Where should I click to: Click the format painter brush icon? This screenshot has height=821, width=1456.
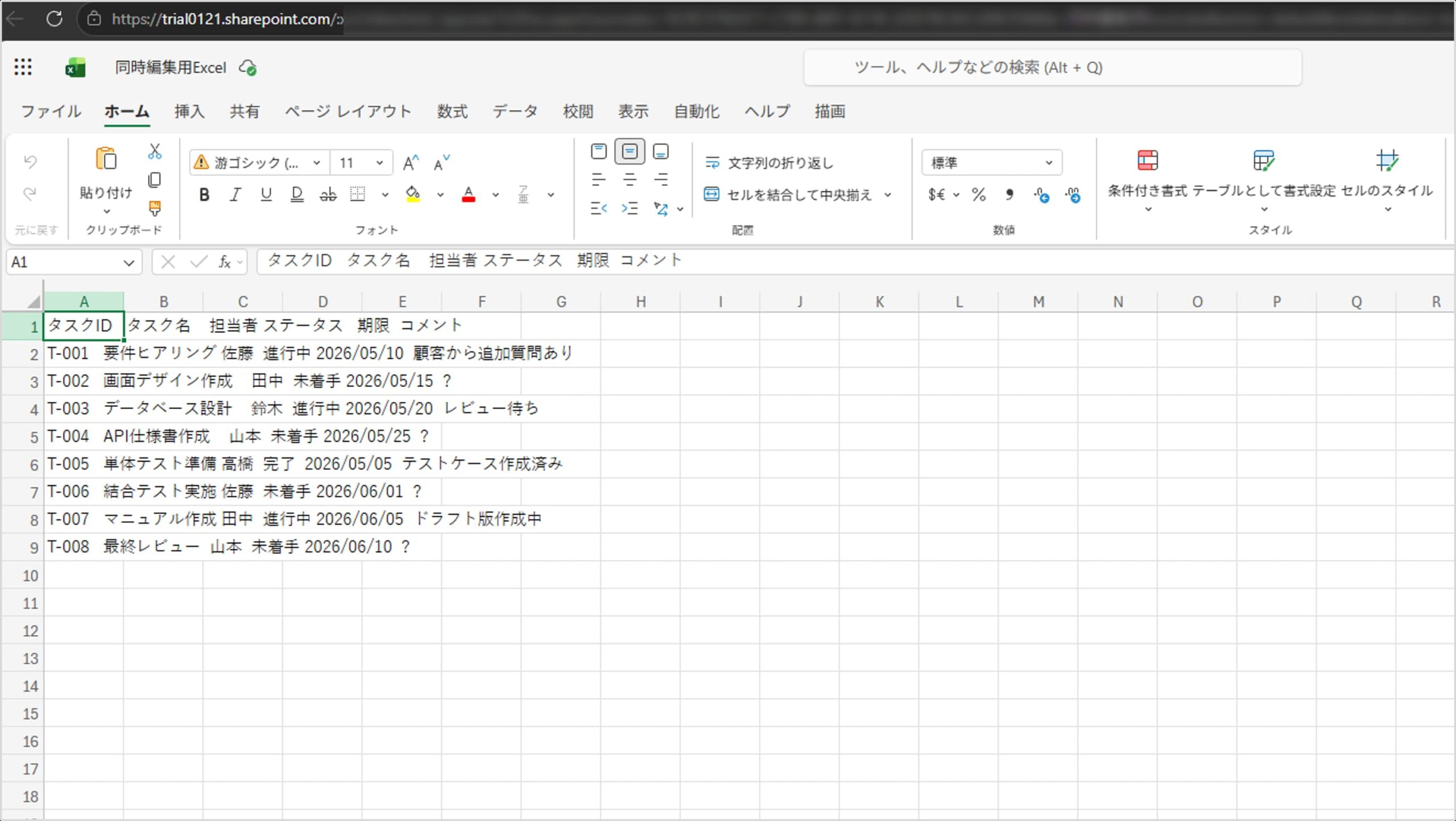pos(154,208)
